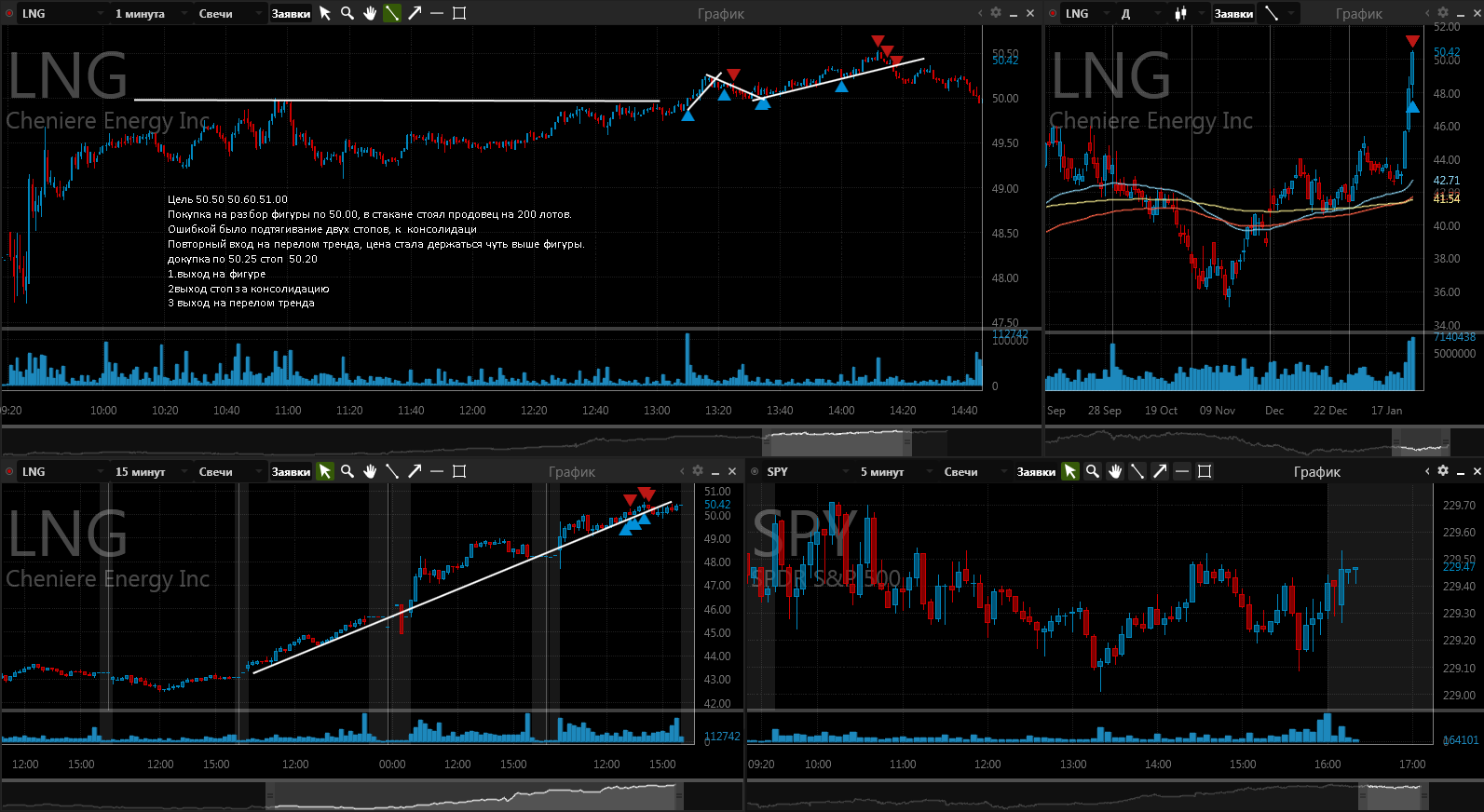1484x812 pixels.
Task: Click the red link indicator in LNG daily chart
Action: (x=1053, y=14)
